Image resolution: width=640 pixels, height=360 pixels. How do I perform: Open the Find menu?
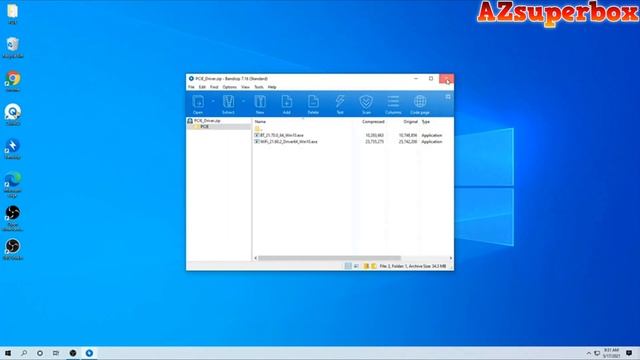(x=214, y=87)
